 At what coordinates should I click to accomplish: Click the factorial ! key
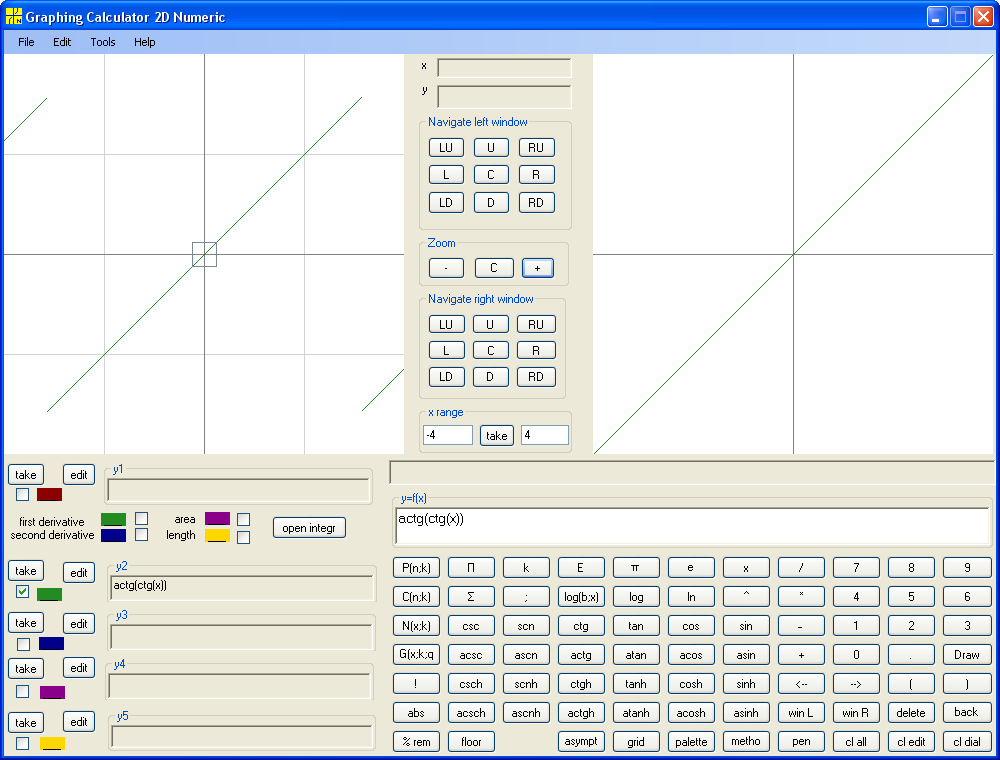click(416, 684)
